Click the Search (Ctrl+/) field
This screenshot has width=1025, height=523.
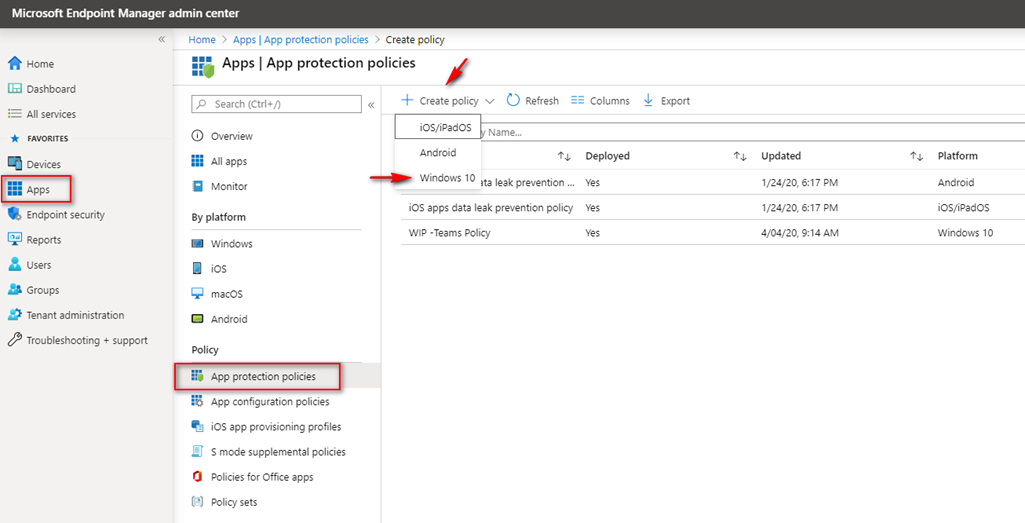(277, 104)
